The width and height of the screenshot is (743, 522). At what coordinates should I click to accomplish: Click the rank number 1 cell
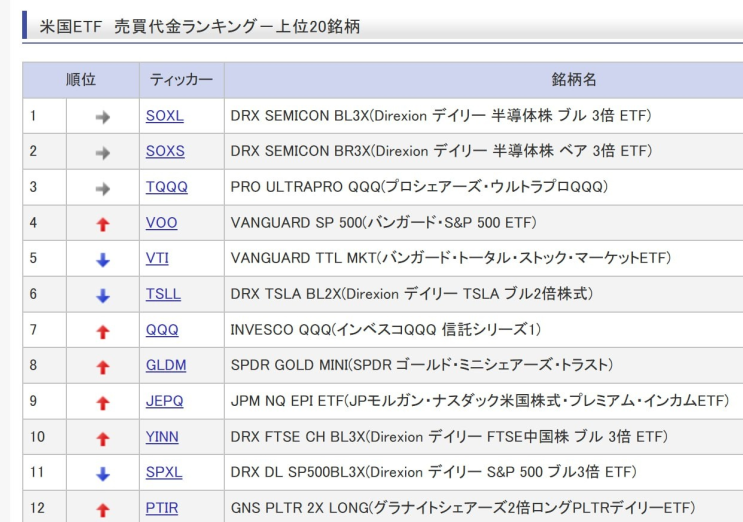[x=45, y=116]
